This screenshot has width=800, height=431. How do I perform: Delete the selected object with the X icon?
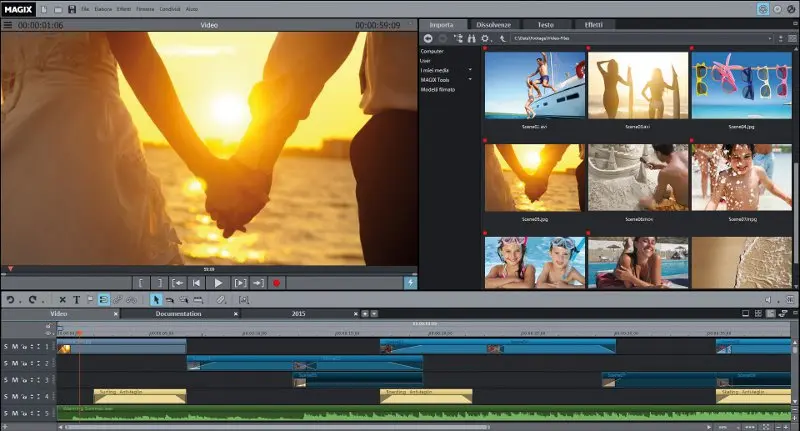click(x=62, y=300)
